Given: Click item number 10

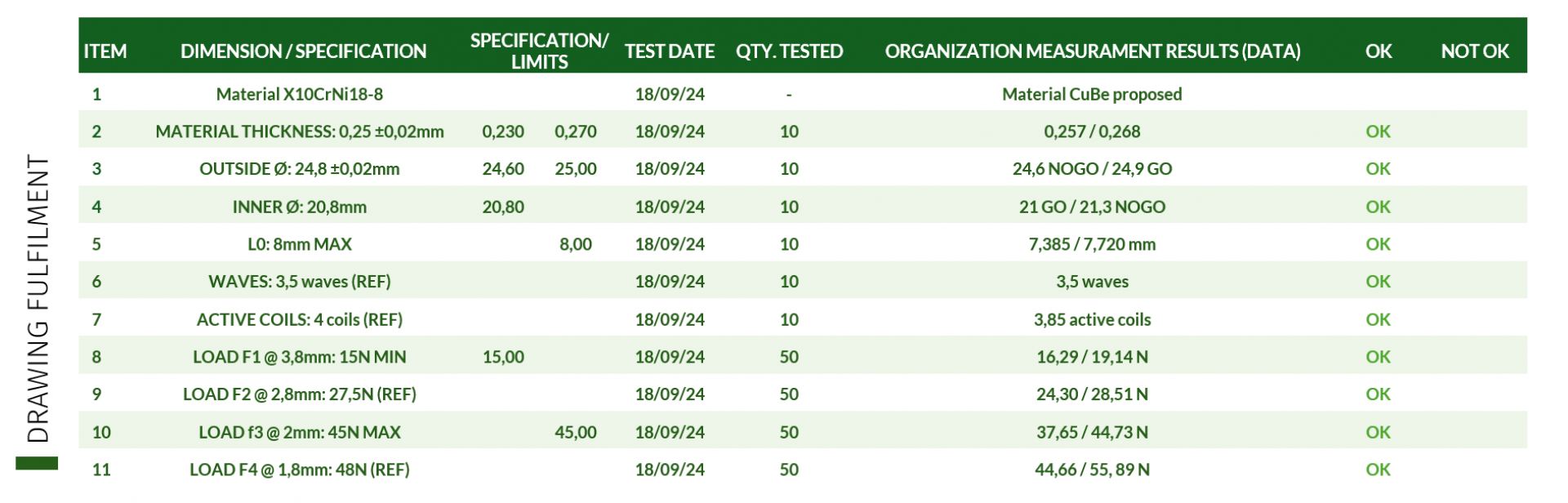Looking at the screenshot, I should pyautogui.click(x=101, y=432).
